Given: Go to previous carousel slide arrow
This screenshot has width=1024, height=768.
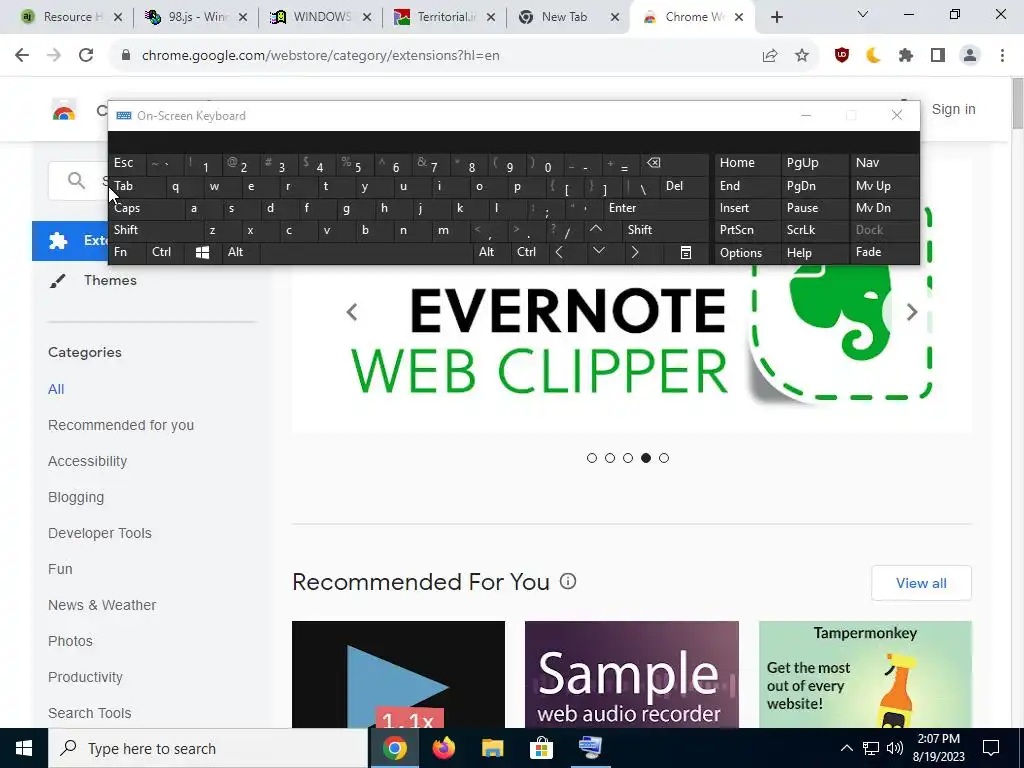Looking at the screenshot, I should coord(352,312).
